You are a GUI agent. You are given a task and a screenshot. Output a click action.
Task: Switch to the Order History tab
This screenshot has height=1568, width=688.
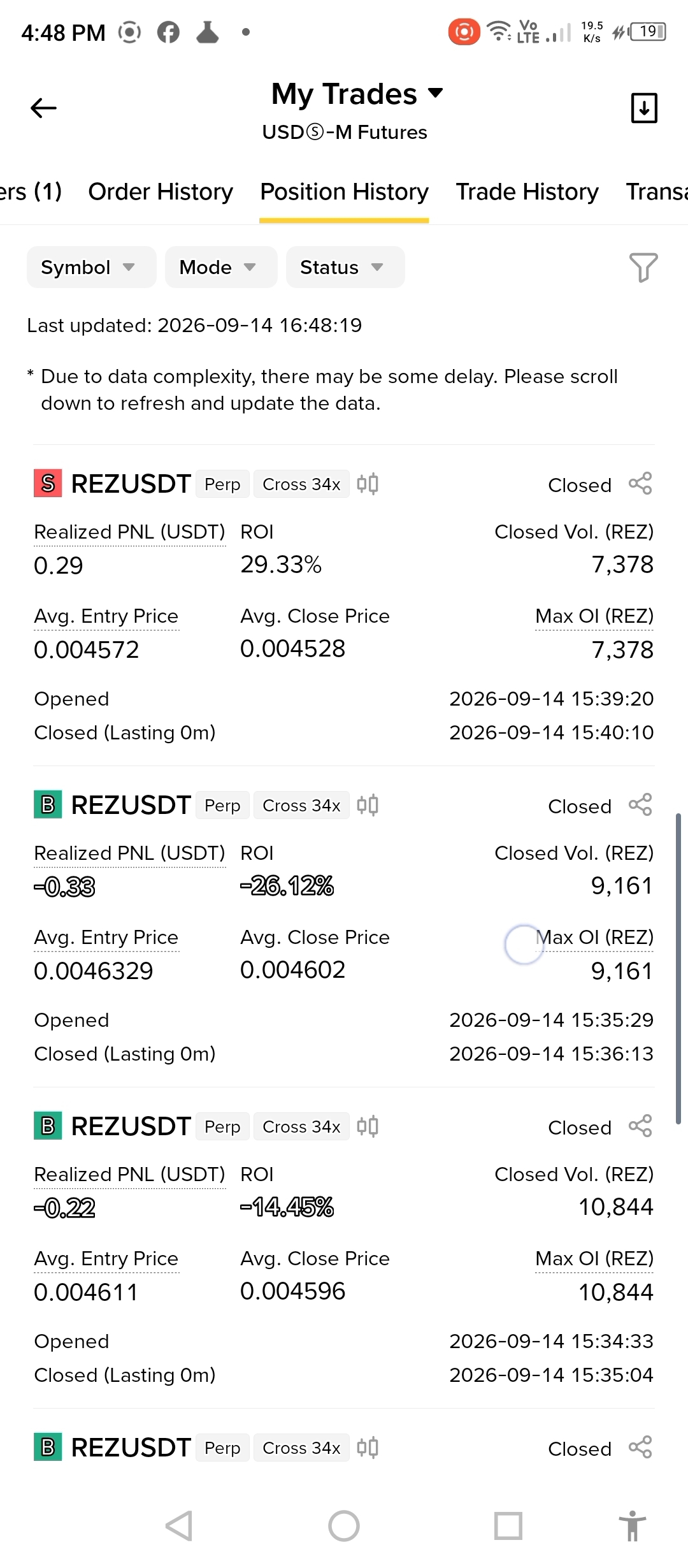tap(161, 192)
